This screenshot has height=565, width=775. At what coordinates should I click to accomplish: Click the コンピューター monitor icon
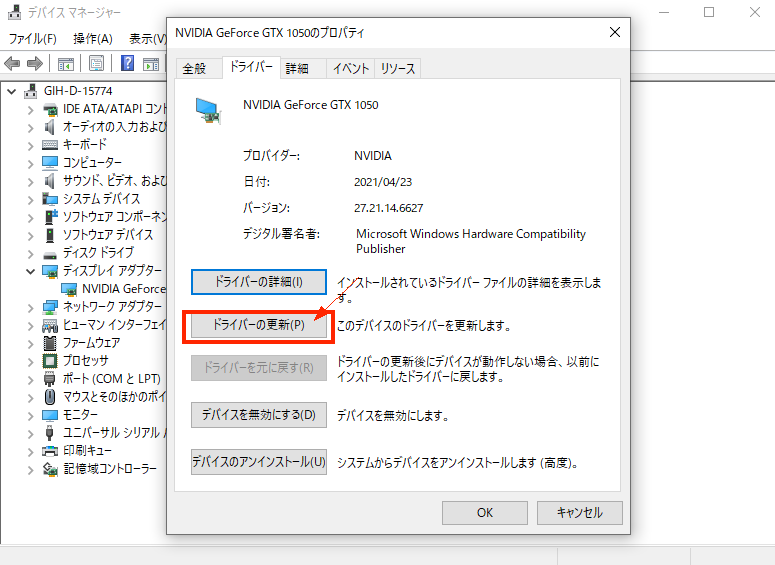point(50,163)
